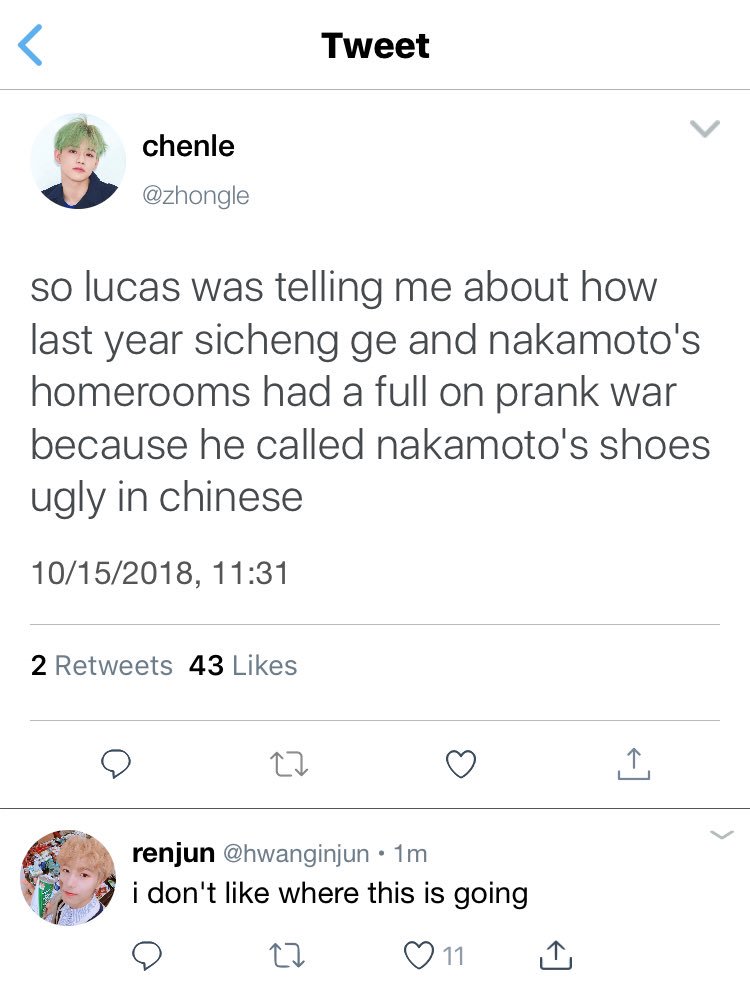Image resolution: width=750 pixels, height=992 pixels.
Task: Tap the chenle display name
Action: [188, 146]
